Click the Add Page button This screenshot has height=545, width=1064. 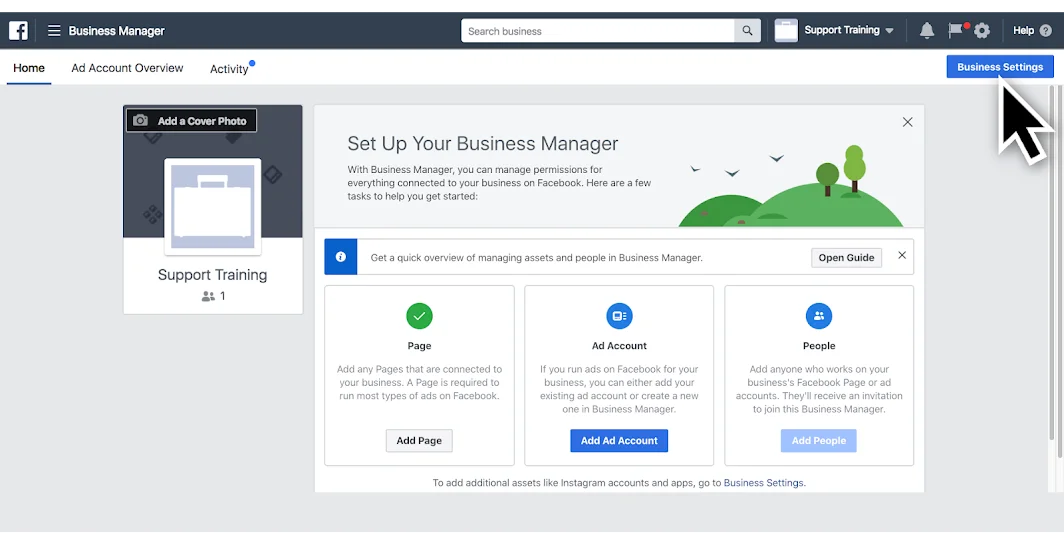(419, 440)
